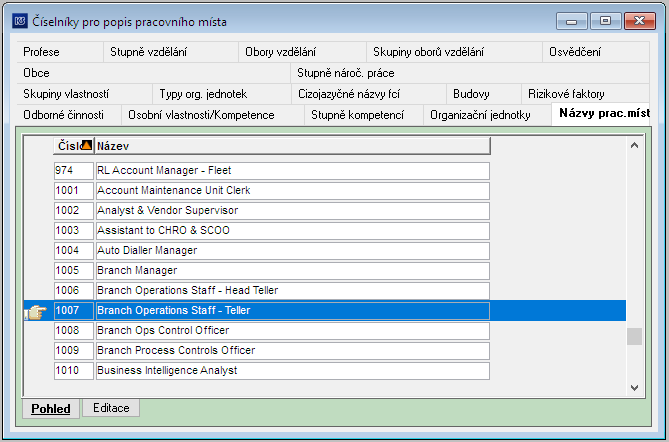Select Analyst & Vendor Supervisor row

click(x=293, y=211)
